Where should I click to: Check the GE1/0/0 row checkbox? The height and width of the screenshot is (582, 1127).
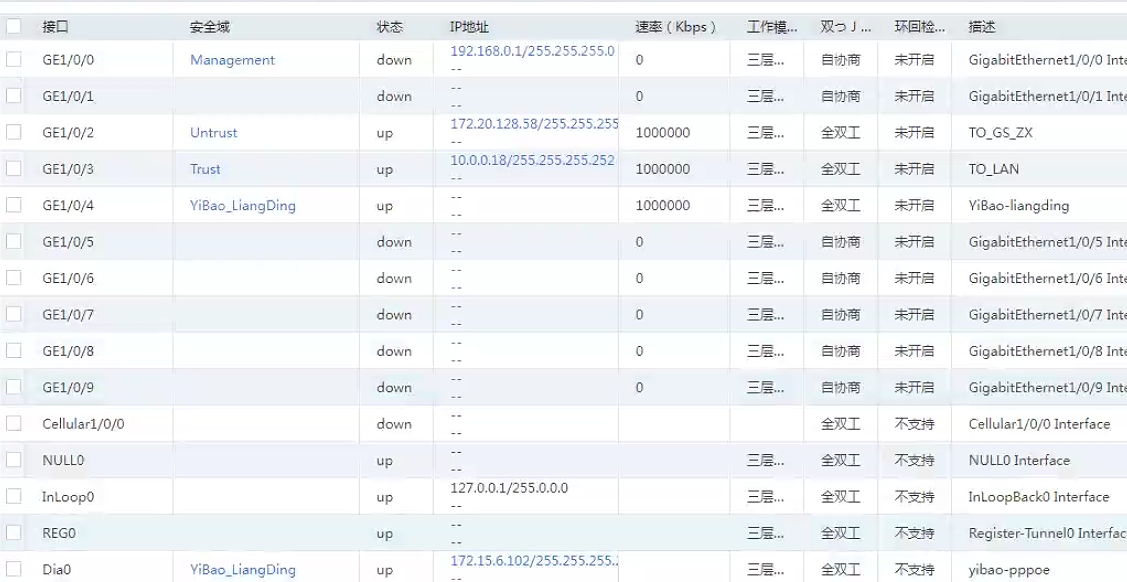pyautogui.click(x=14, y=60)
